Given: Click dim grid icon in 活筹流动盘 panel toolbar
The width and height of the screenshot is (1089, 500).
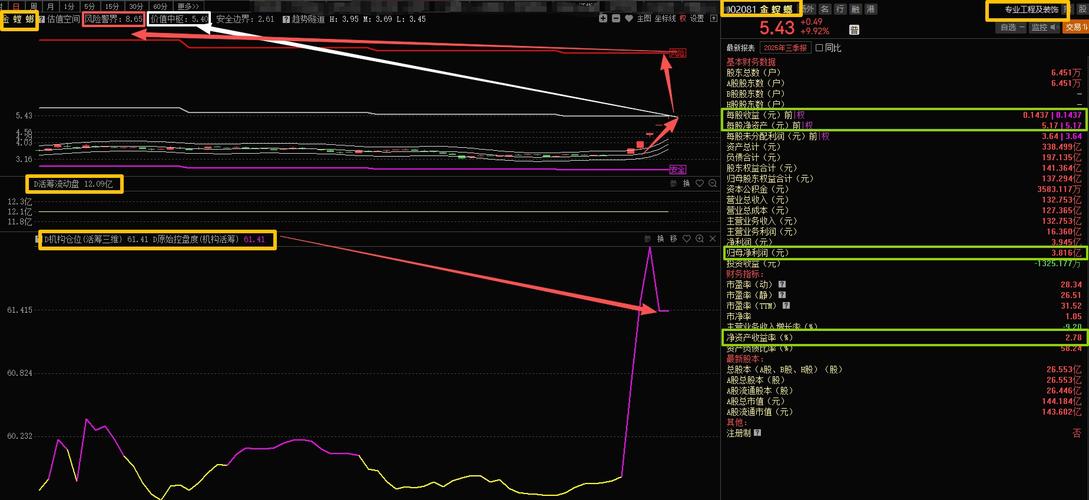Looking at the screenshot, I should click(x=674, y=183).
